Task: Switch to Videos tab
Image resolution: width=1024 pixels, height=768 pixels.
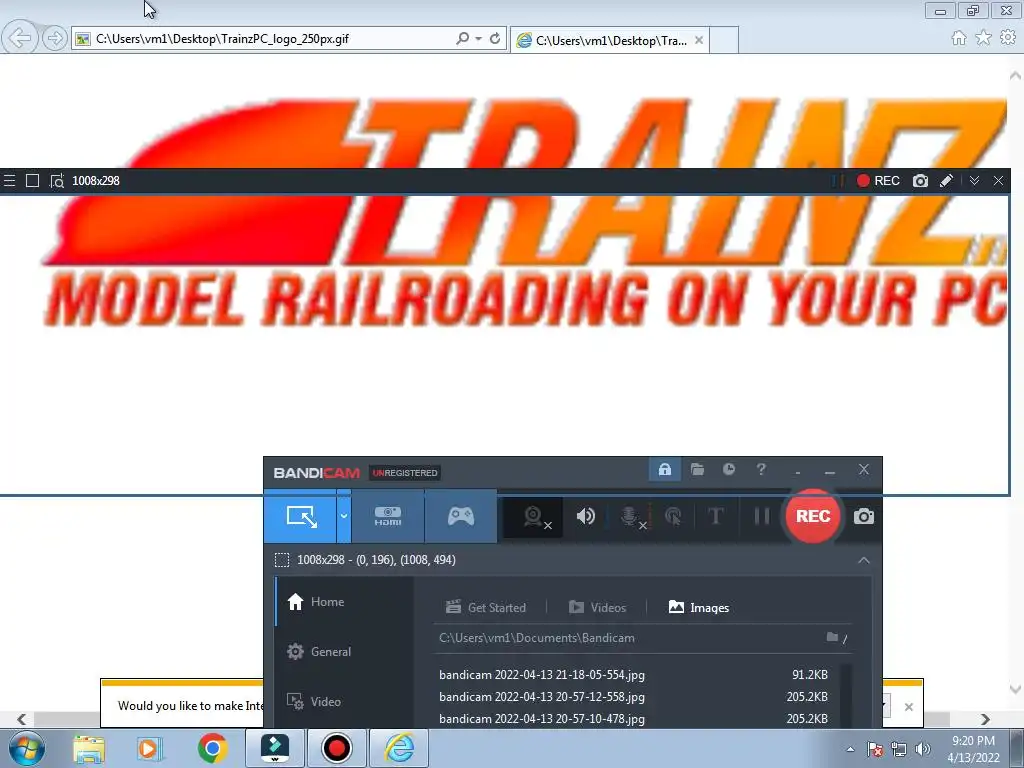Action: pos(598,607)
